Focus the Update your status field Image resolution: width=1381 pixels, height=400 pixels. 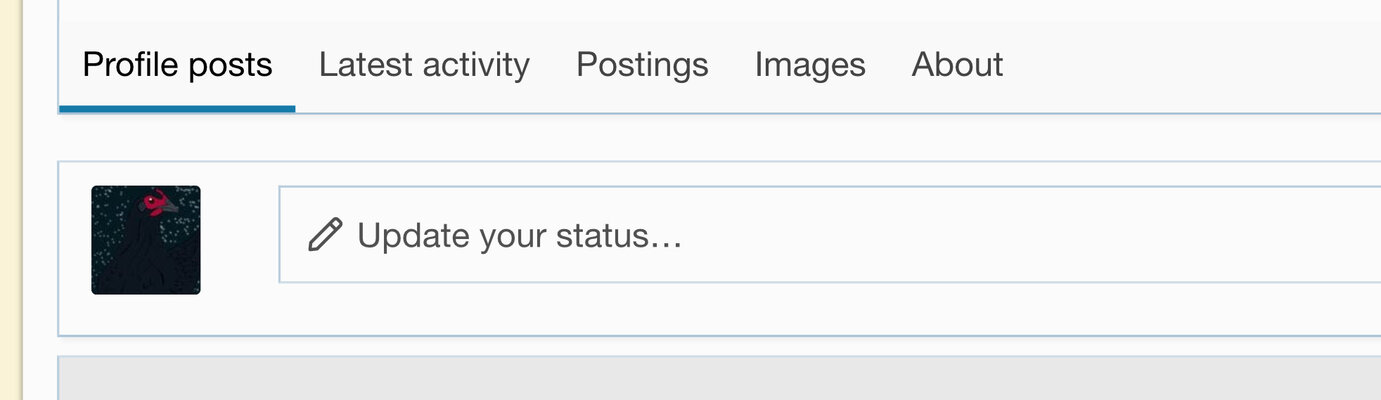point(830,235)
